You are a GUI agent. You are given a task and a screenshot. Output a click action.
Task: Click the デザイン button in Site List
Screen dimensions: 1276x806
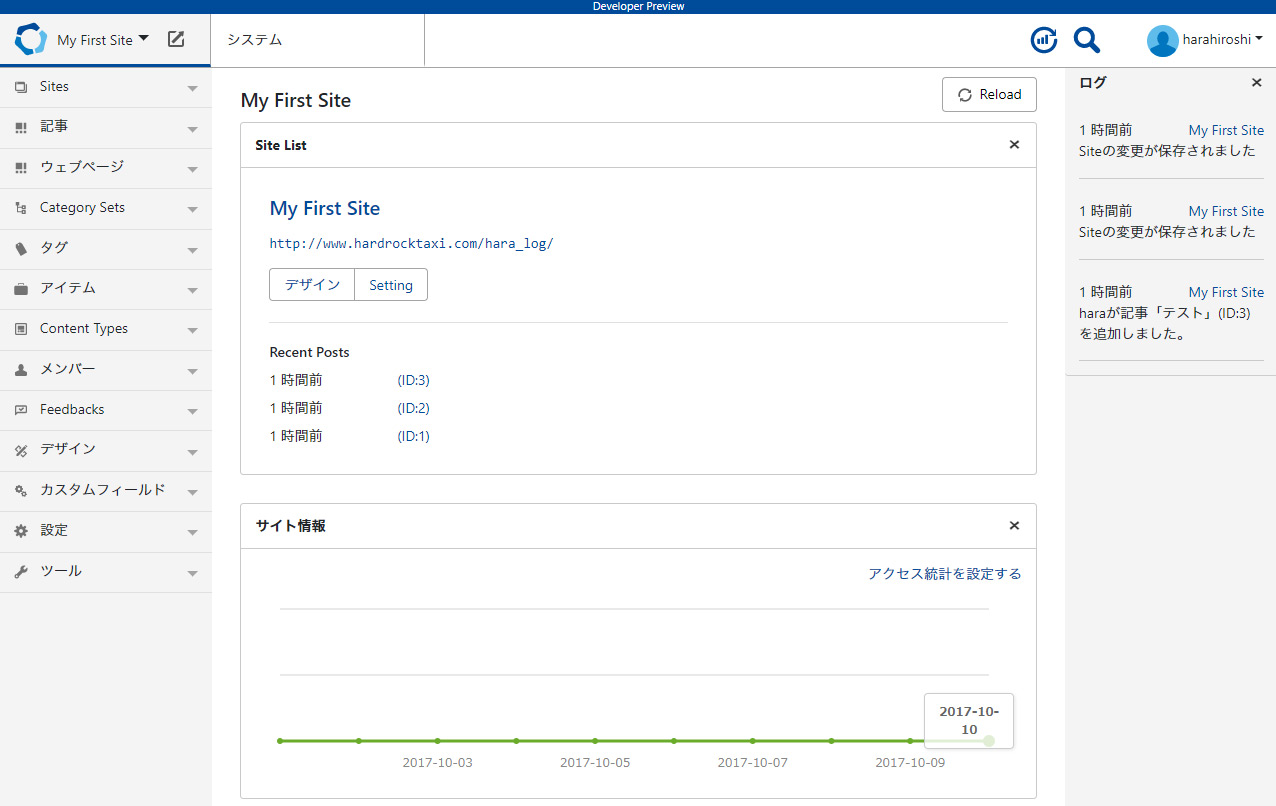312,285
